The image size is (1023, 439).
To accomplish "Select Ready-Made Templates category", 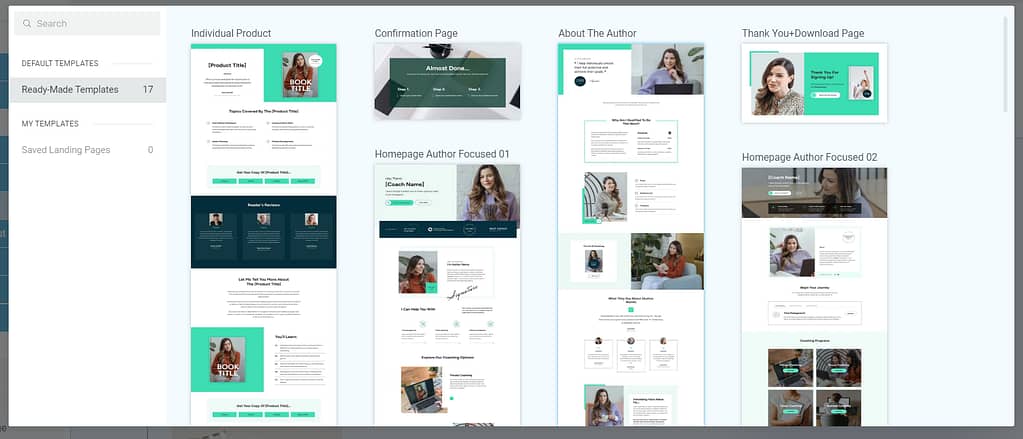I will coord(88,90).
